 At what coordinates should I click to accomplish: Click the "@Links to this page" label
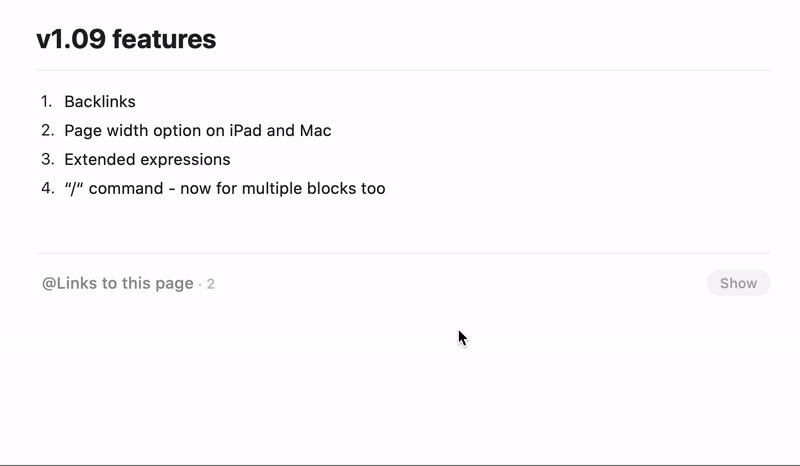click(118, 283)
